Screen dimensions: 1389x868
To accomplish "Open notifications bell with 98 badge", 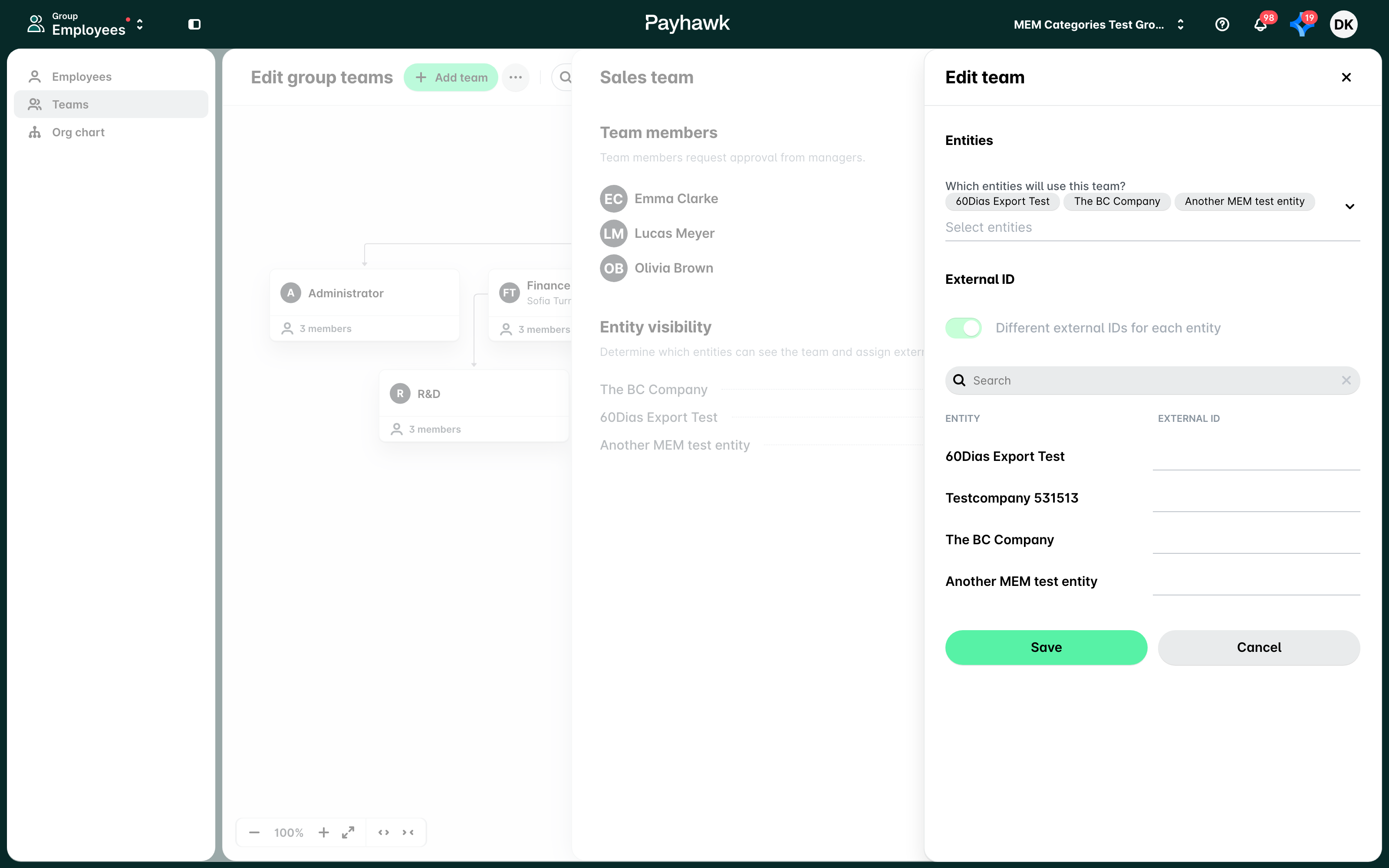I will 1261,25.
